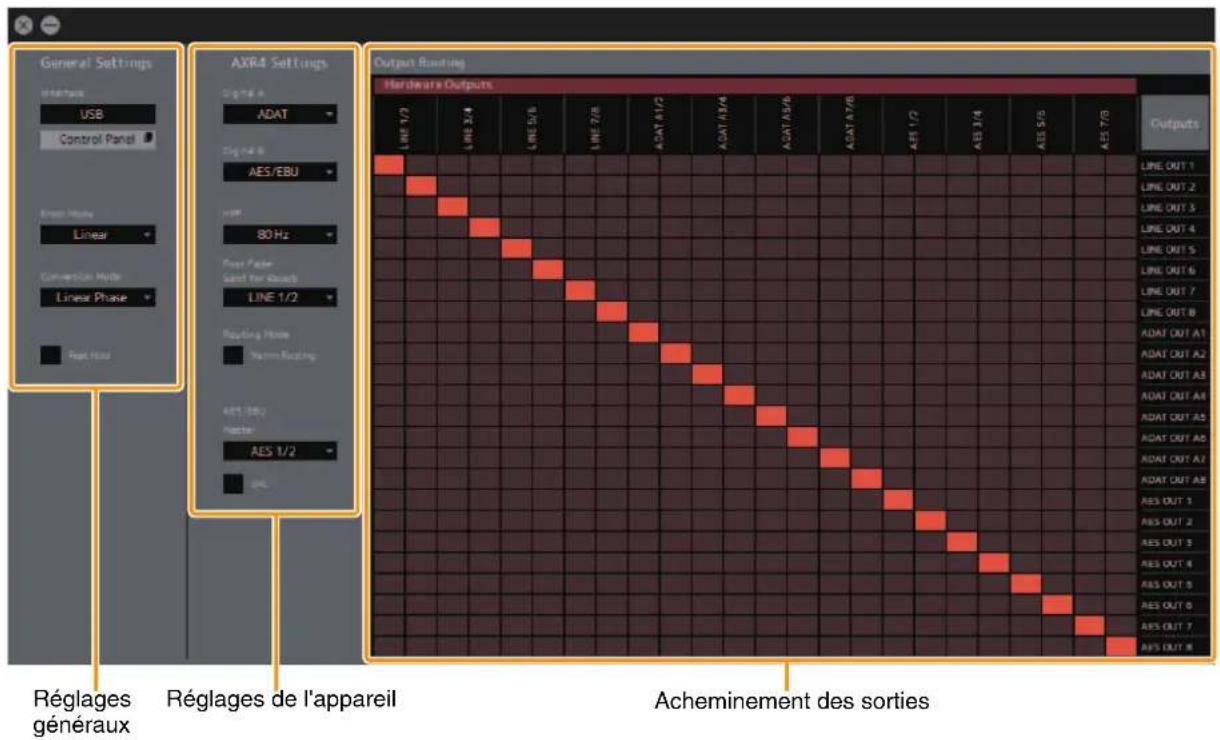The width and height of the screenshot is (1220, 740).
Task: Toggle the lit routing cell in ADAT OUT A1 row
Action: click(644, 332)
